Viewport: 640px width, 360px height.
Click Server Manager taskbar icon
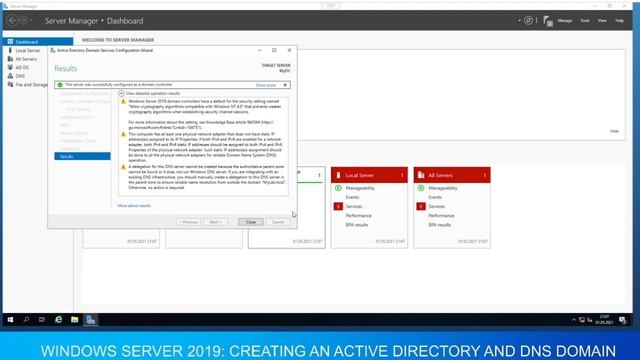click(x=91, y=320)
